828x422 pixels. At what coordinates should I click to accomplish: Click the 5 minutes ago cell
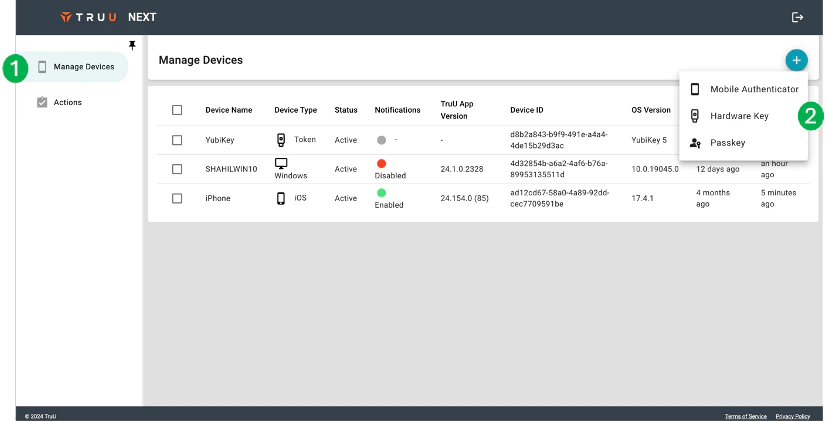778,198
